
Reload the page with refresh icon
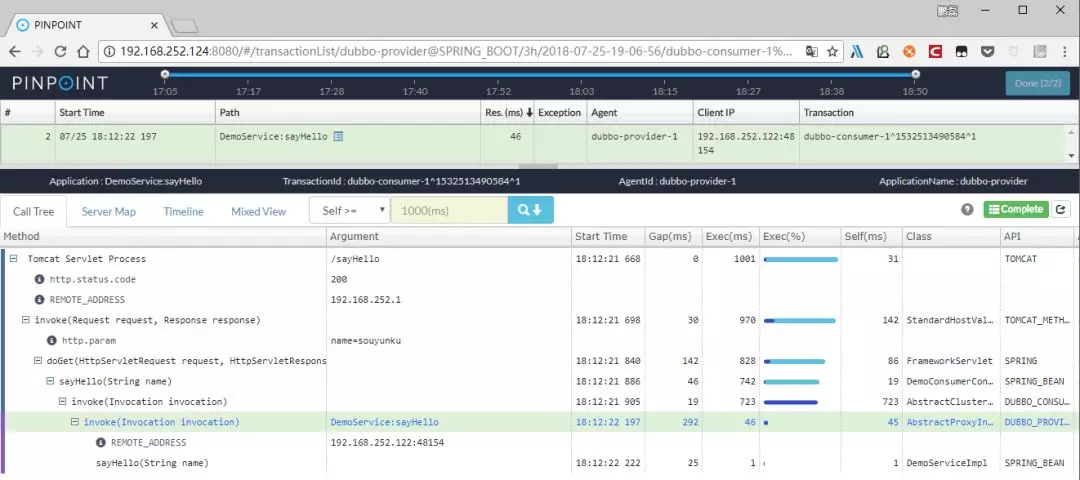point(60,52)
